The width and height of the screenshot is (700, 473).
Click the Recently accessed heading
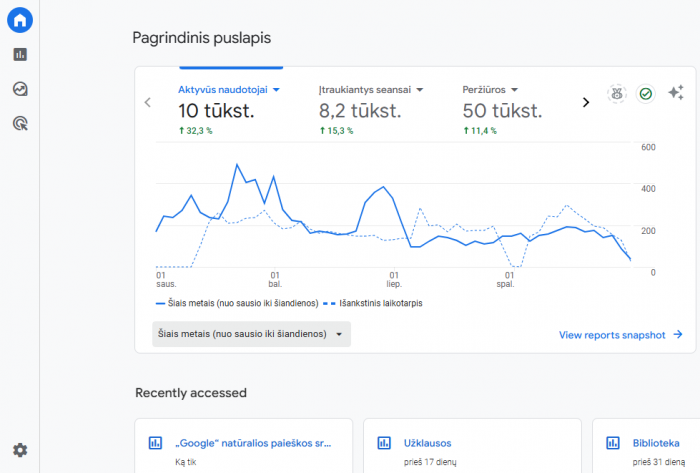point(191,393)
